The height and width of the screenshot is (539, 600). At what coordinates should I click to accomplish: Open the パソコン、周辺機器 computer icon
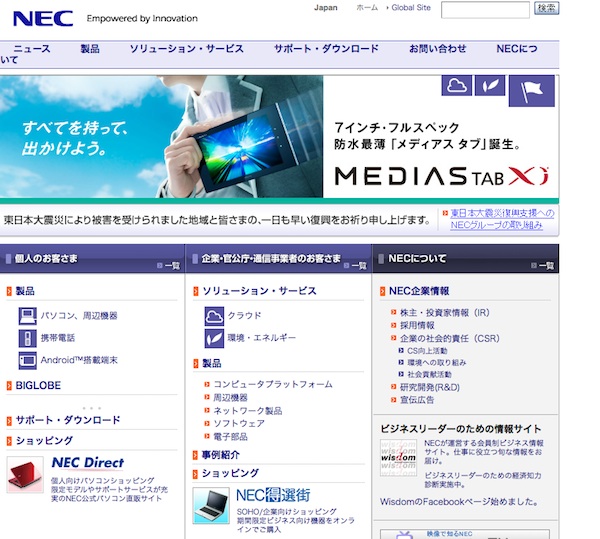tap(27, 315)
